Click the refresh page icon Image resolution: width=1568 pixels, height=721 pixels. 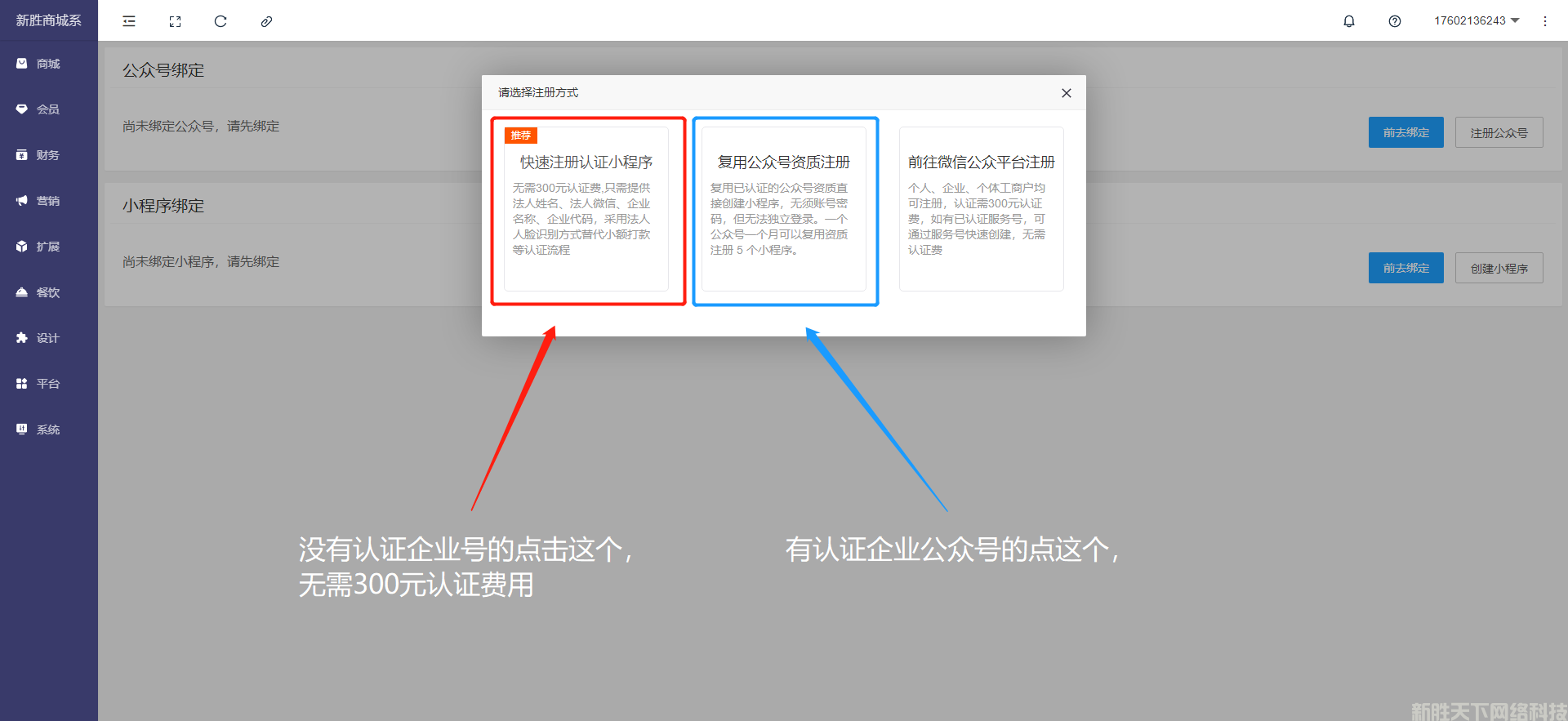coord(220,21)
